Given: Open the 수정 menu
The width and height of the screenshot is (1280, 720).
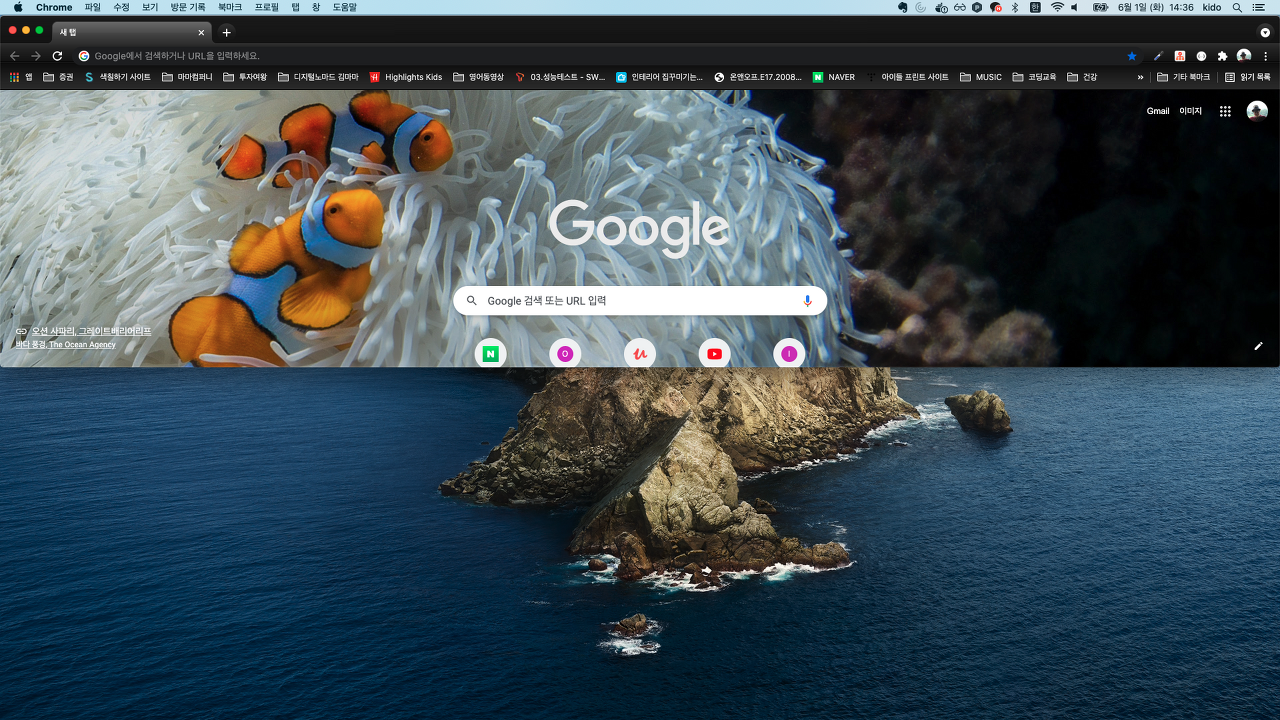Looking at the screenshot, I should pyautogui.click(x=121, y=7).
